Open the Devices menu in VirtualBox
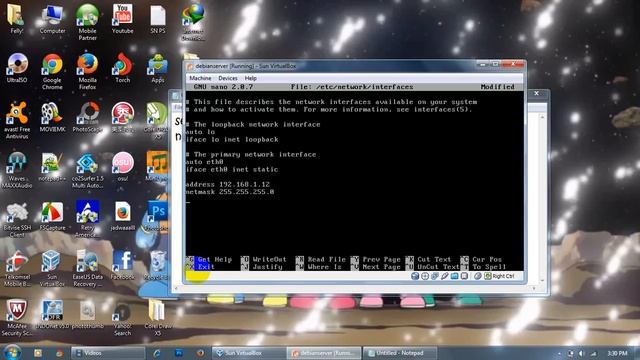The image size is (640, 360). 227,78
